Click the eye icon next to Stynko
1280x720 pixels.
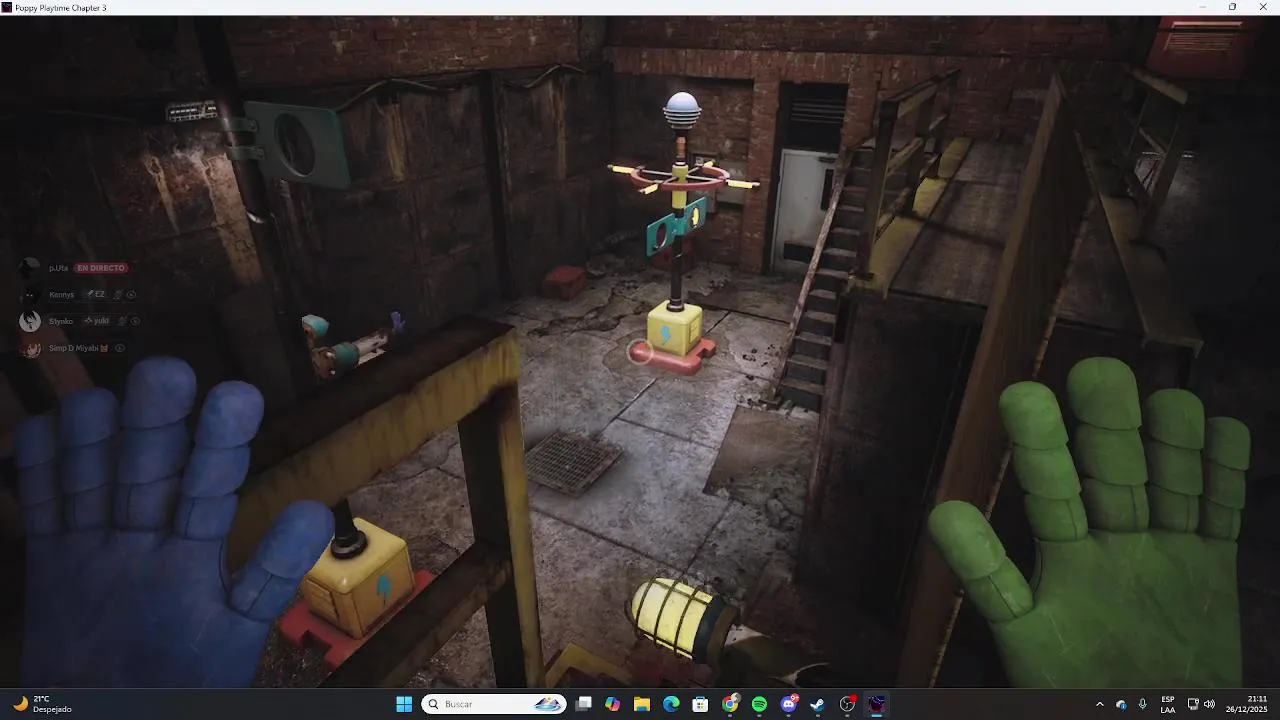point(135,321)
